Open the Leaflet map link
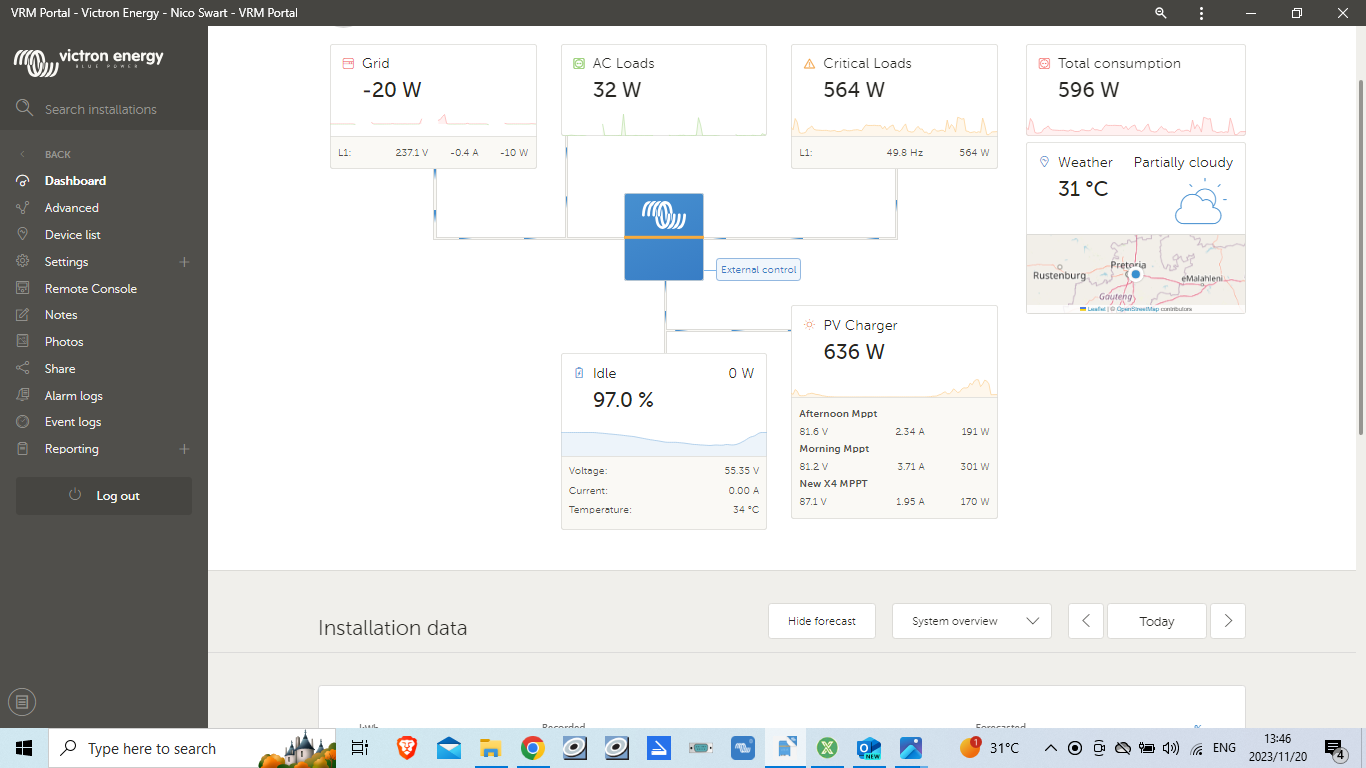1366x768 pixels. click(1096, 309)
